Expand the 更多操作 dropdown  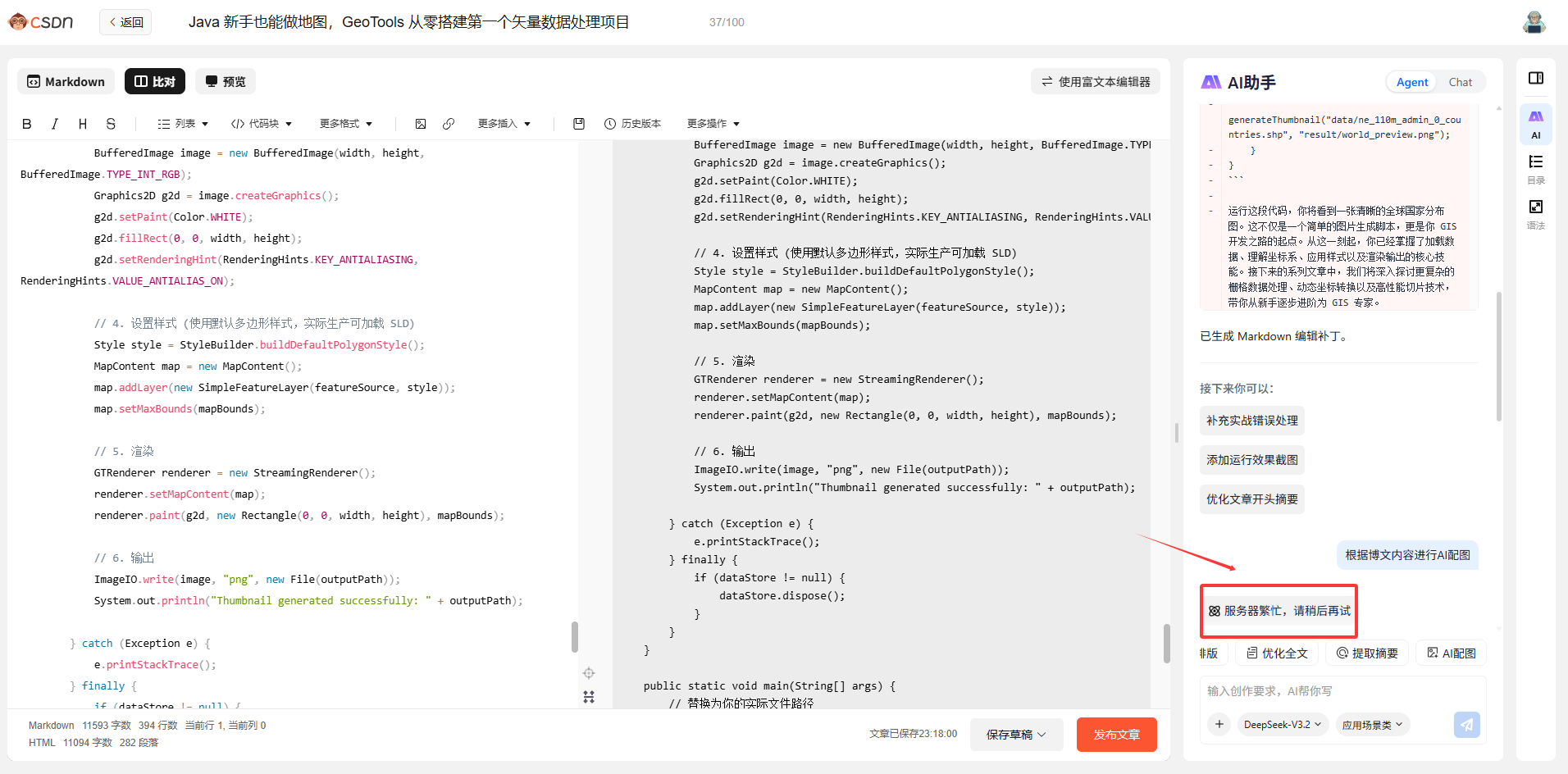coord(713,124)
